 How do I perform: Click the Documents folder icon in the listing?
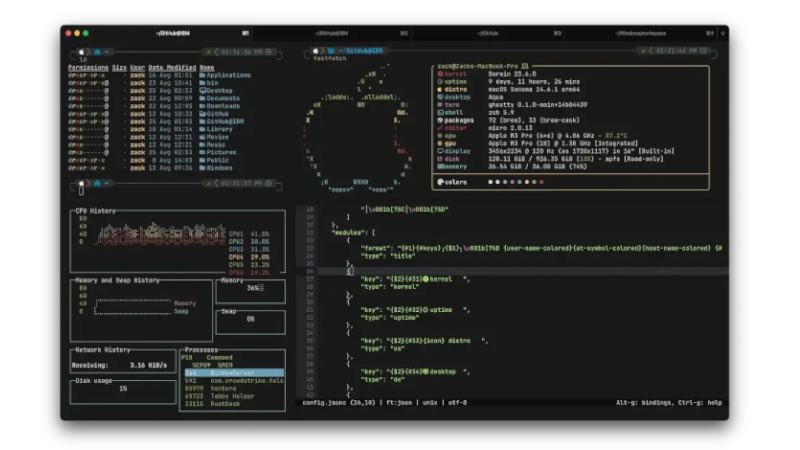click(203, 98)
